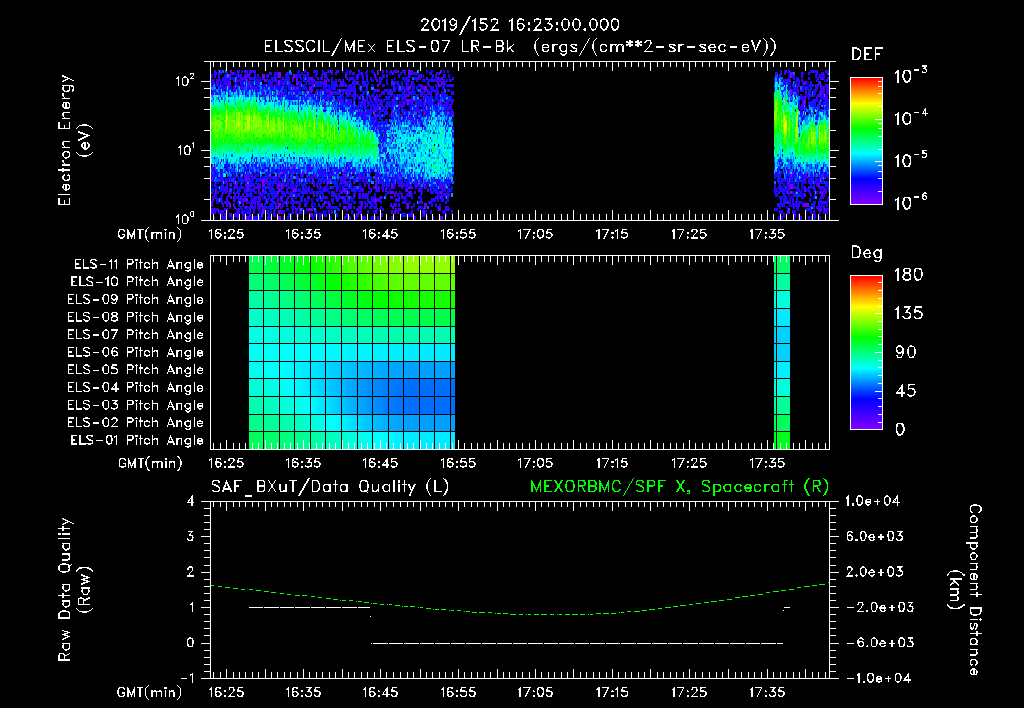This screenshot has height=708, width=1024.
Task: Click the Component Distance (km) axis label
Action: pos(965,590)
